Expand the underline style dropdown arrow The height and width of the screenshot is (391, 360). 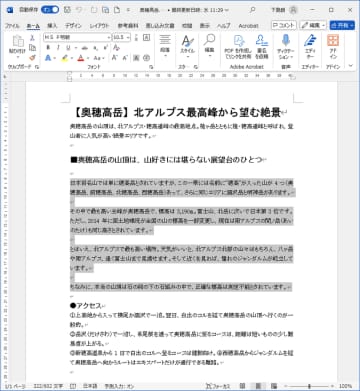pos(76,48)
